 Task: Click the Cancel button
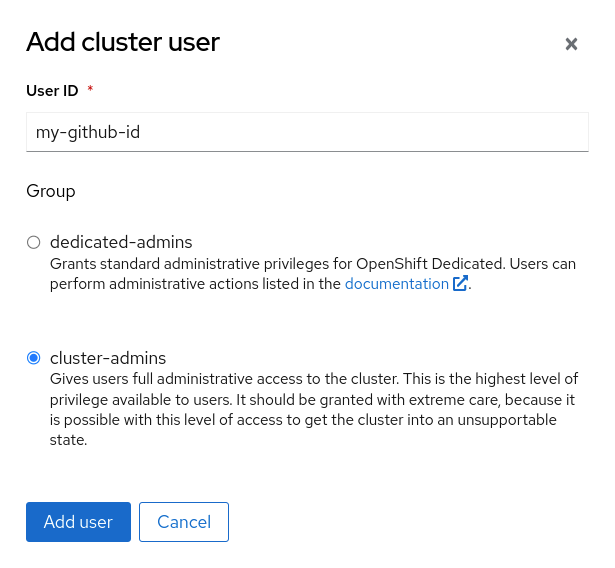click(x=184, y=522)
